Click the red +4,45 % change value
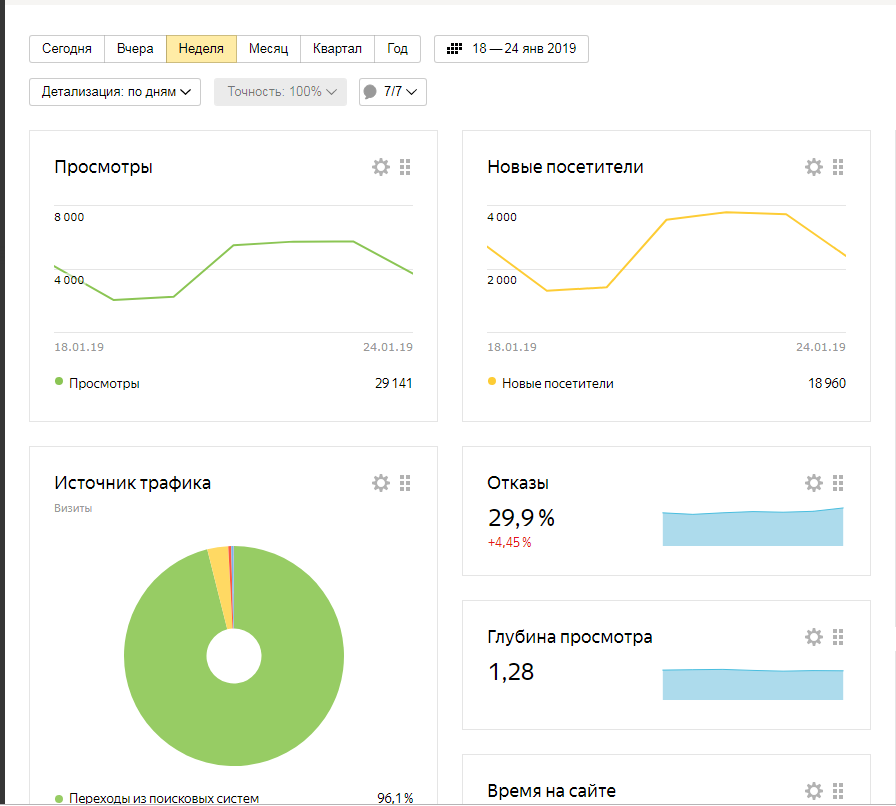 (x=509, y=542)
